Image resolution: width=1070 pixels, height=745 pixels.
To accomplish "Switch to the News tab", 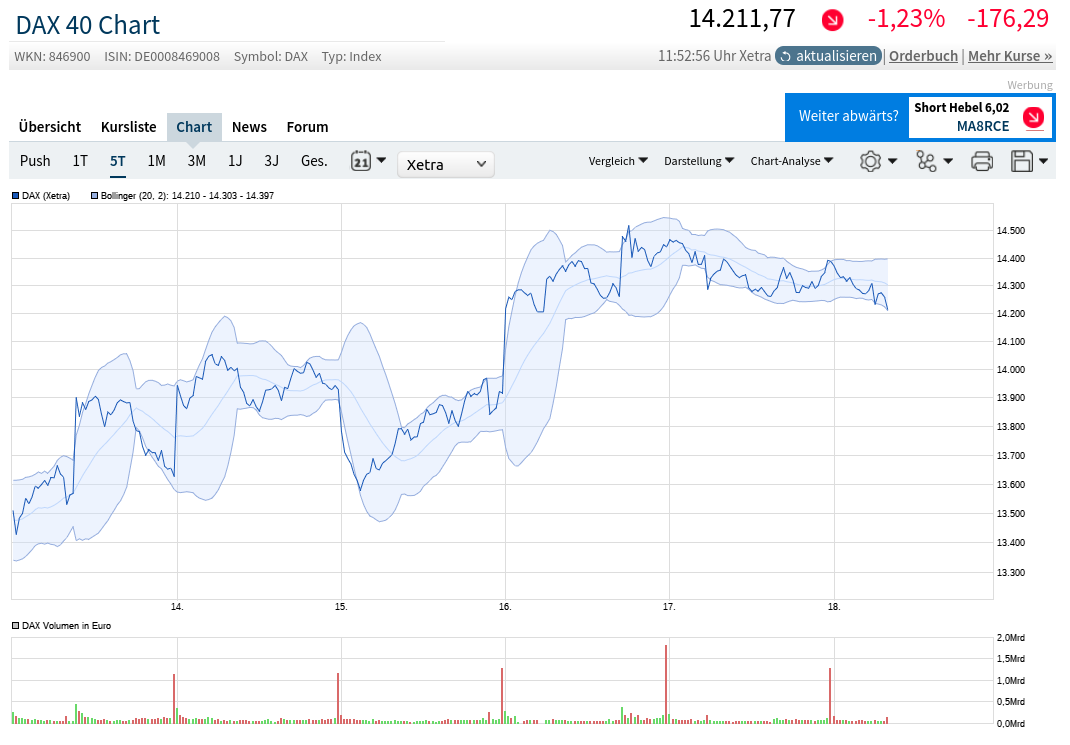I will (x=249, y=127).
